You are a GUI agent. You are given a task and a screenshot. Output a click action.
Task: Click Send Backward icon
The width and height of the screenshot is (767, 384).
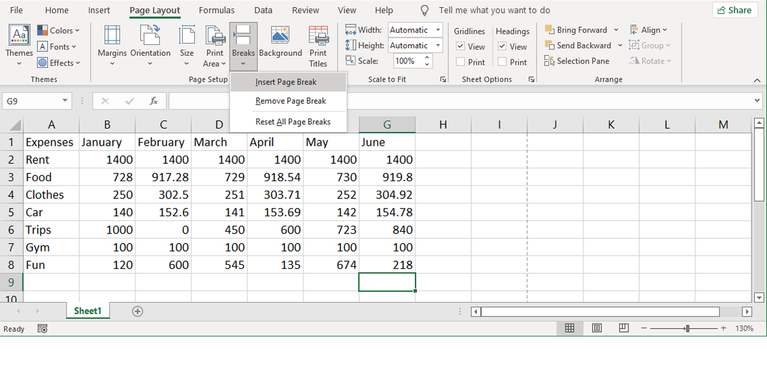[x=549, y=45]
